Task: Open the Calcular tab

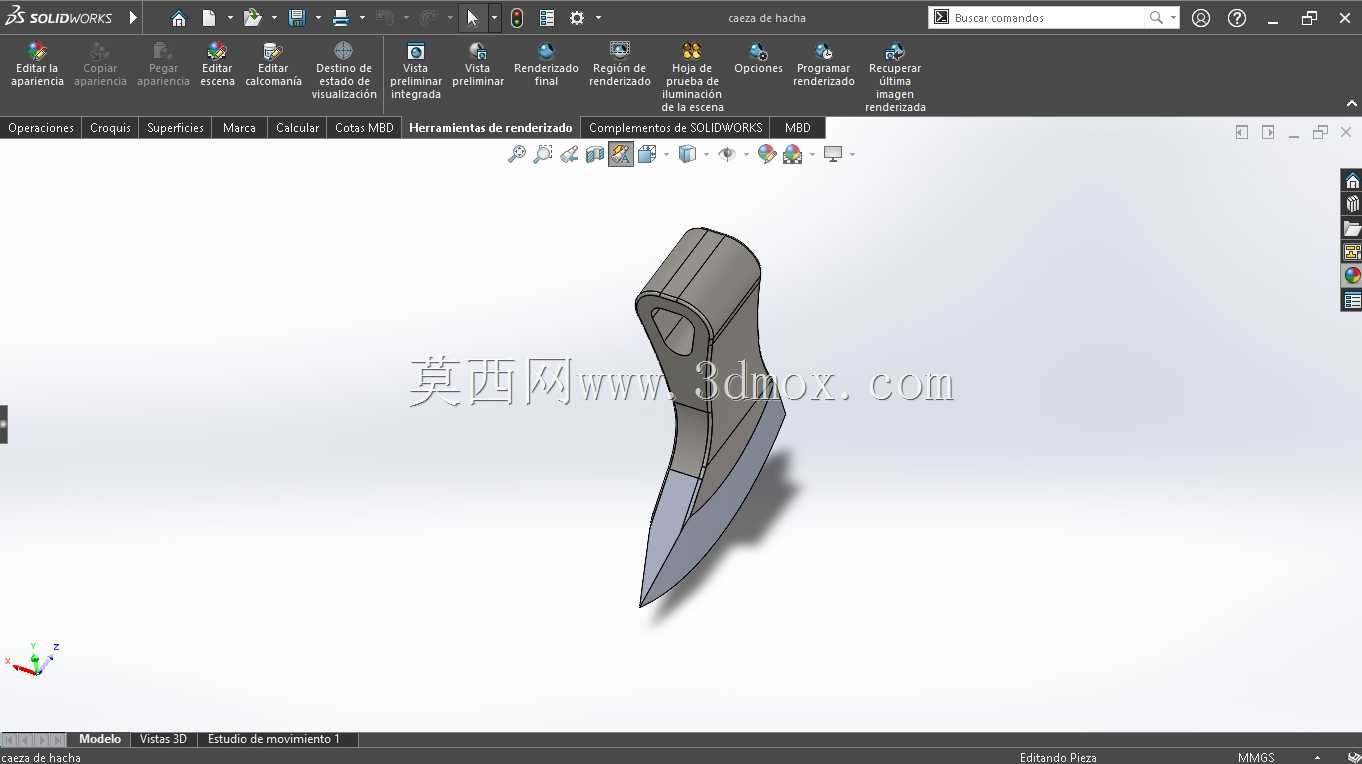Action: (x=297, y=128)
